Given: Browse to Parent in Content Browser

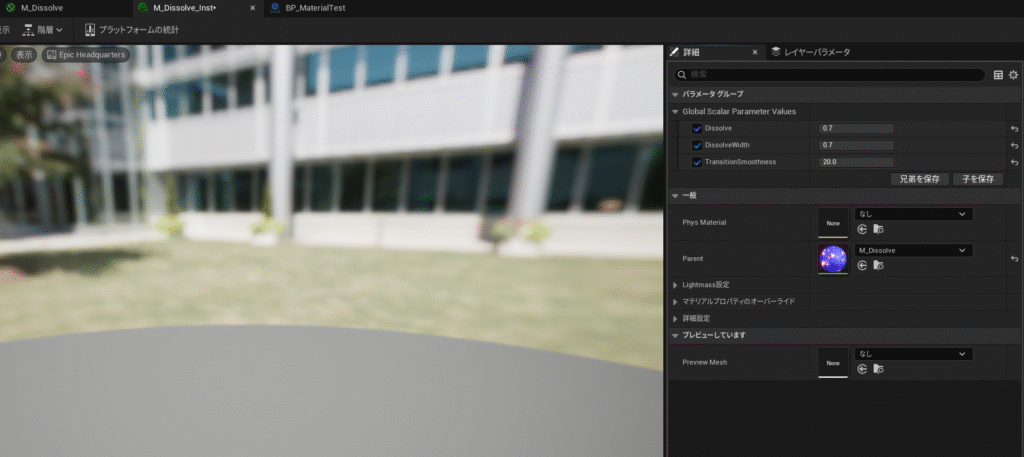Looking at the screenshot, I should point(878,265).
